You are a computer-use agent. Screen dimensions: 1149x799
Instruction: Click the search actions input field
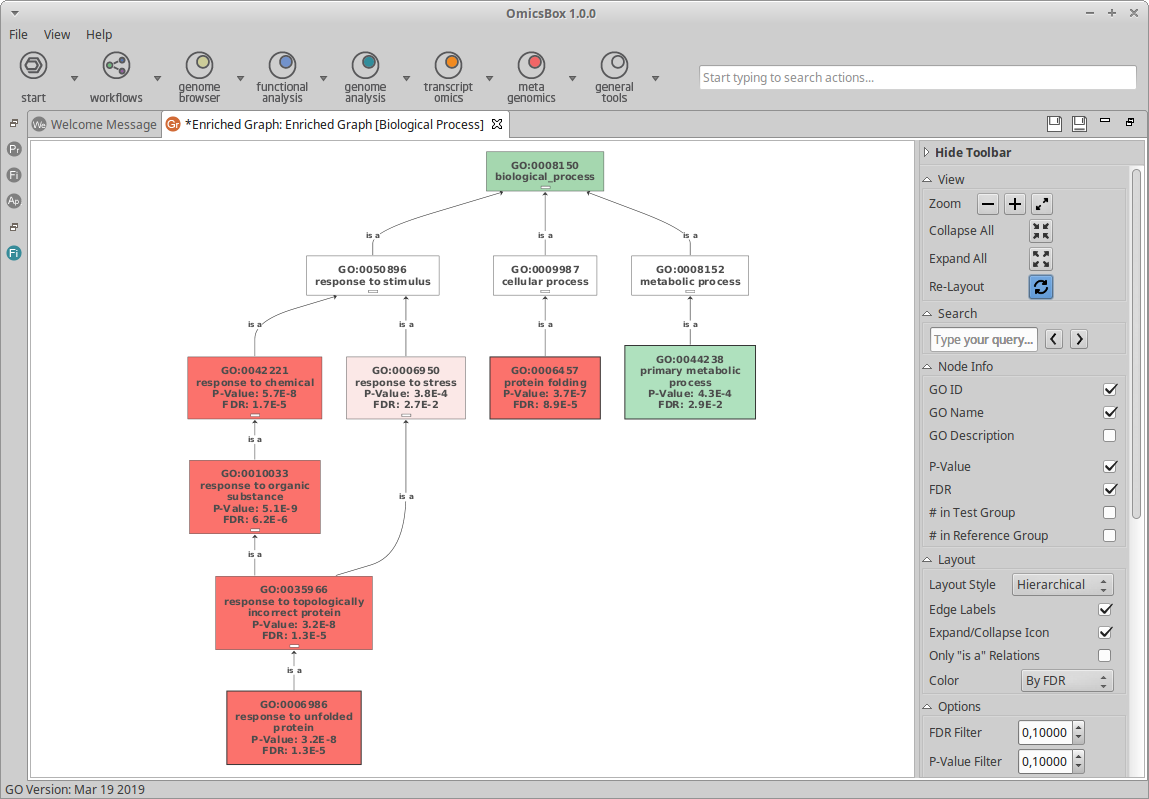click(917, 78)
